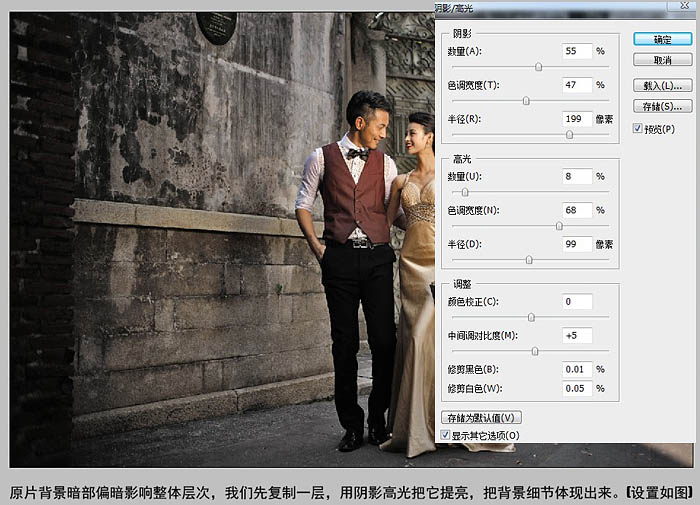Click 修剪白色(W) field showing 0.05
700x505 pixels.
click(x=577, y=388)
